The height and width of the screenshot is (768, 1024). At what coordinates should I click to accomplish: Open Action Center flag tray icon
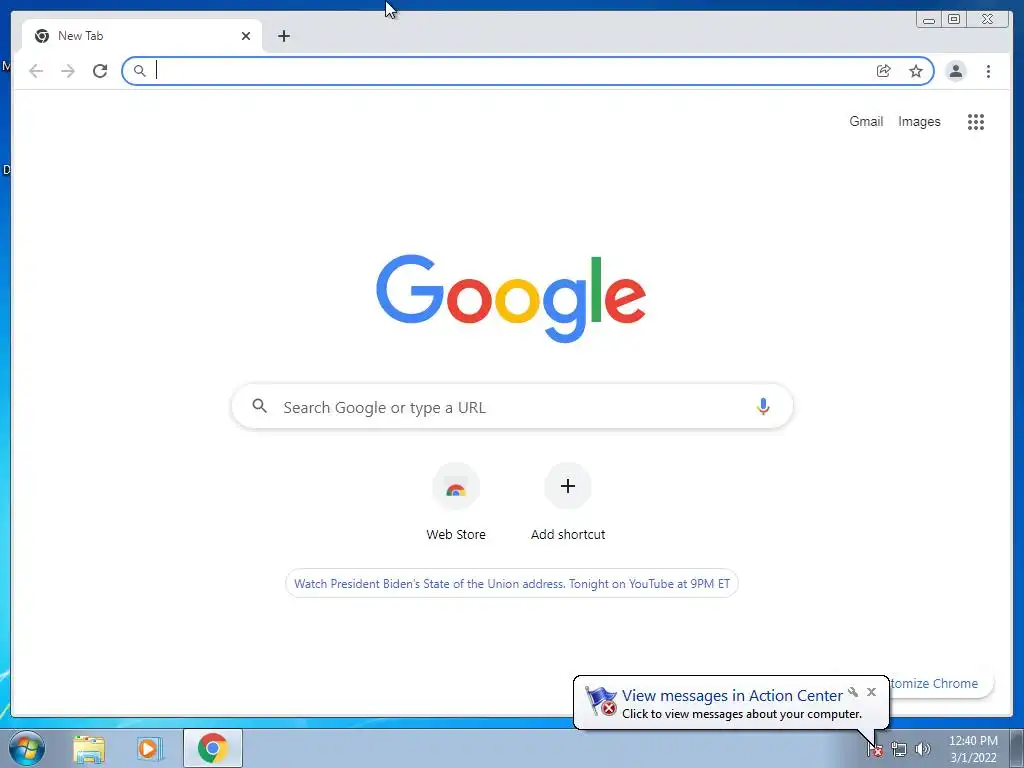[x=874, y=750]
